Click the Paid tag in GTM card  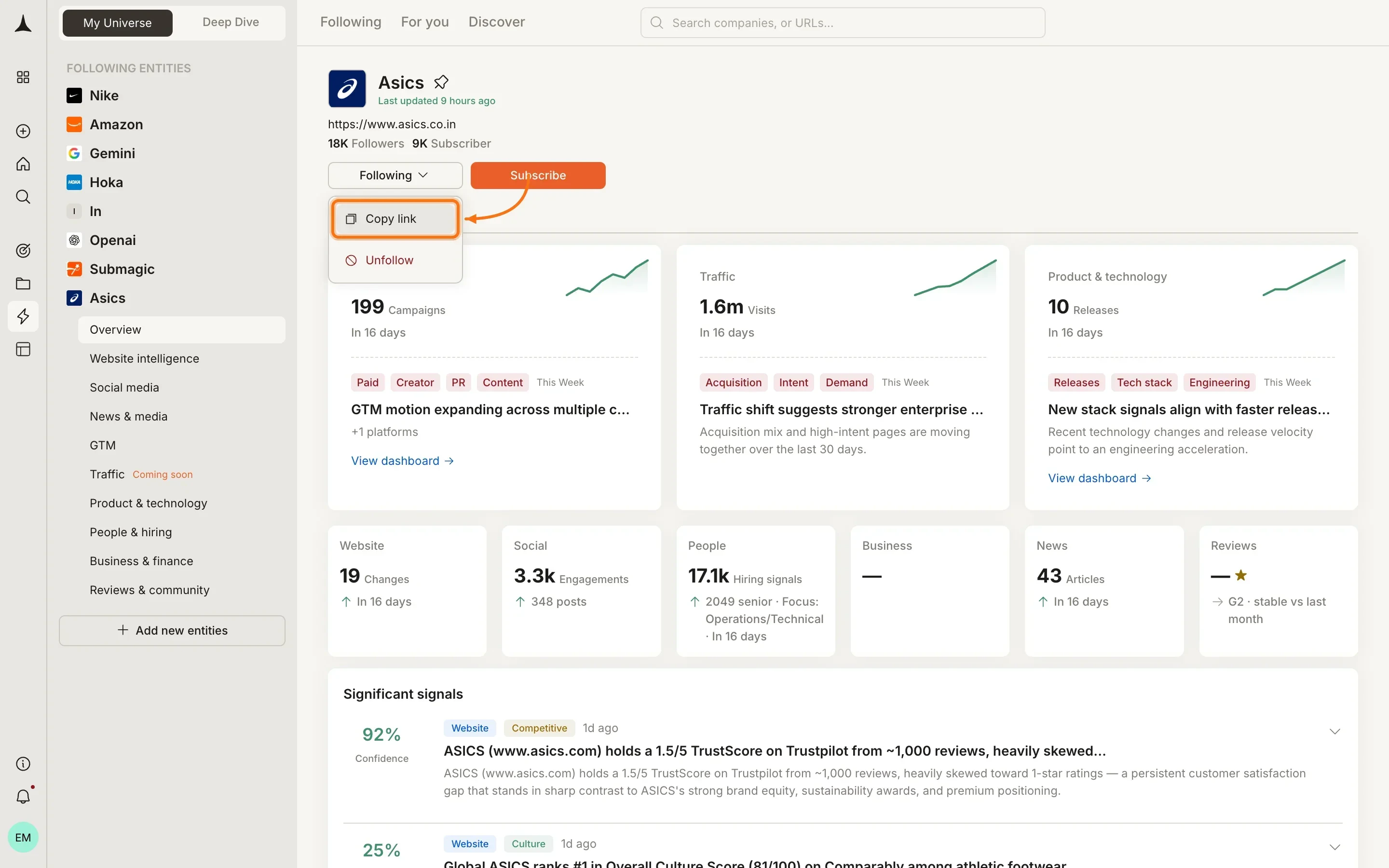click(368, 382)
